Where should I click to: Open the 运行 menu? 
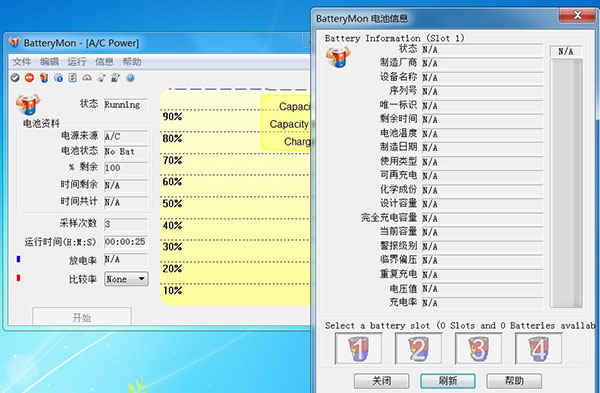[77, 62]
